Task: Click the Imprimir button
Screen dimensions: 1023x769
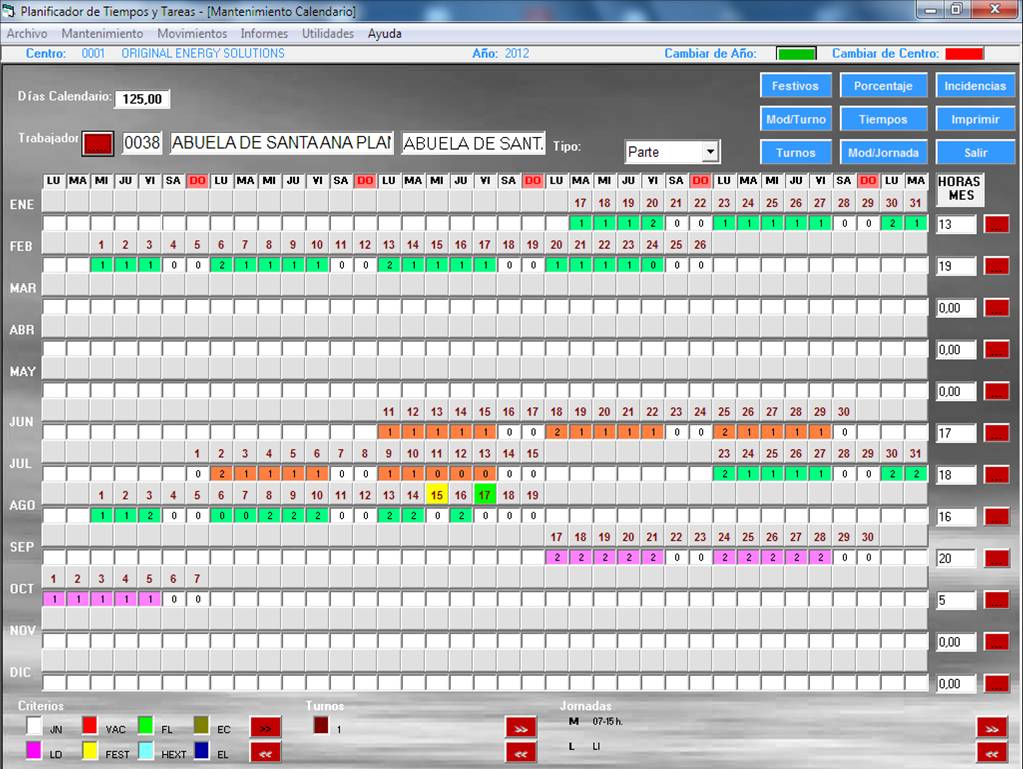Action: tap(975, 119)
